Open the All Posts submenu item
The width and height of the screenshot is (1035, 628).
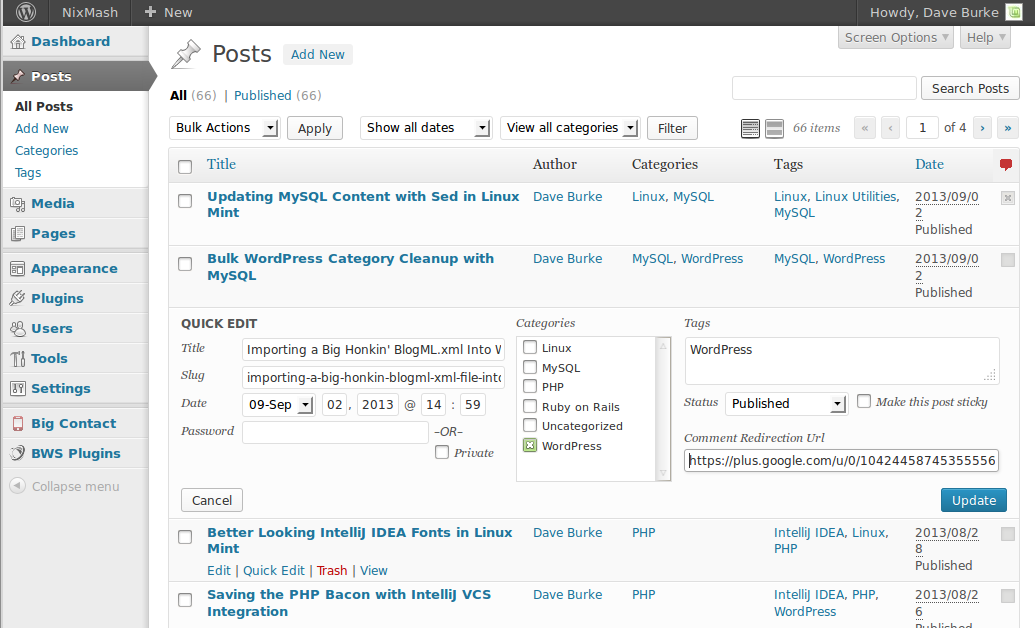44,106
